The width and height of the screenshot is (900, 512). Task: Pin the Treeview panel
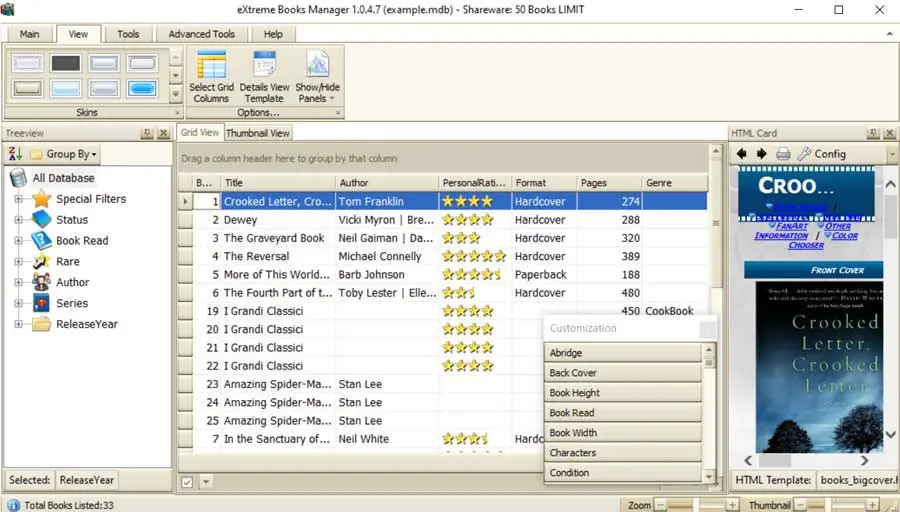(x=146, y=133)
